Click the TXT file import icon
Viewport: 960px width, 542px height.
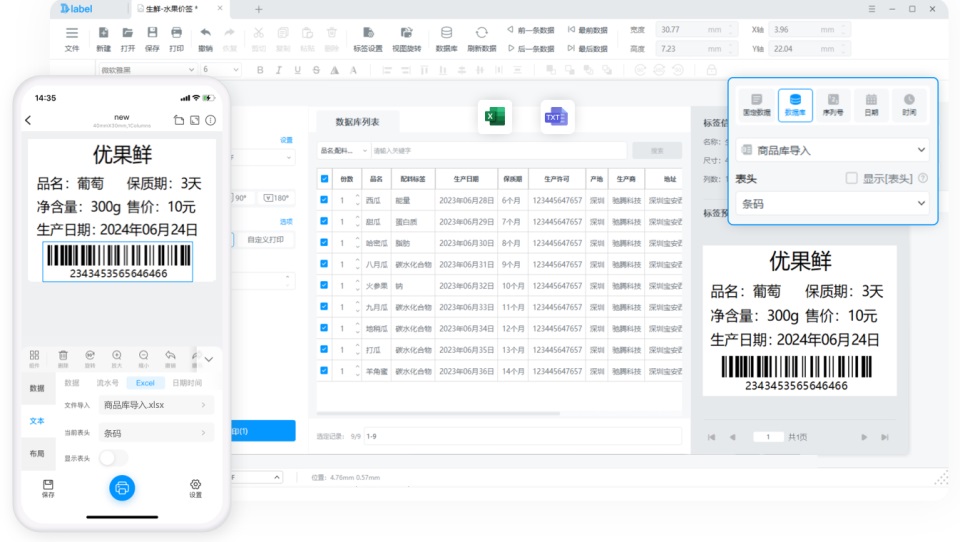click(557, 116)
